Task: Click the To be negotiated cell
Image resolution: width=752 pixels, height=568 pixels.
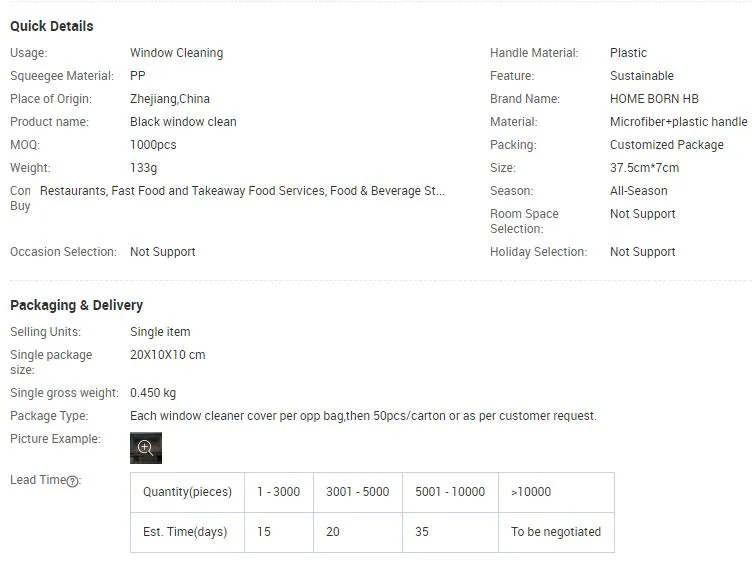Action: [556, 532]
